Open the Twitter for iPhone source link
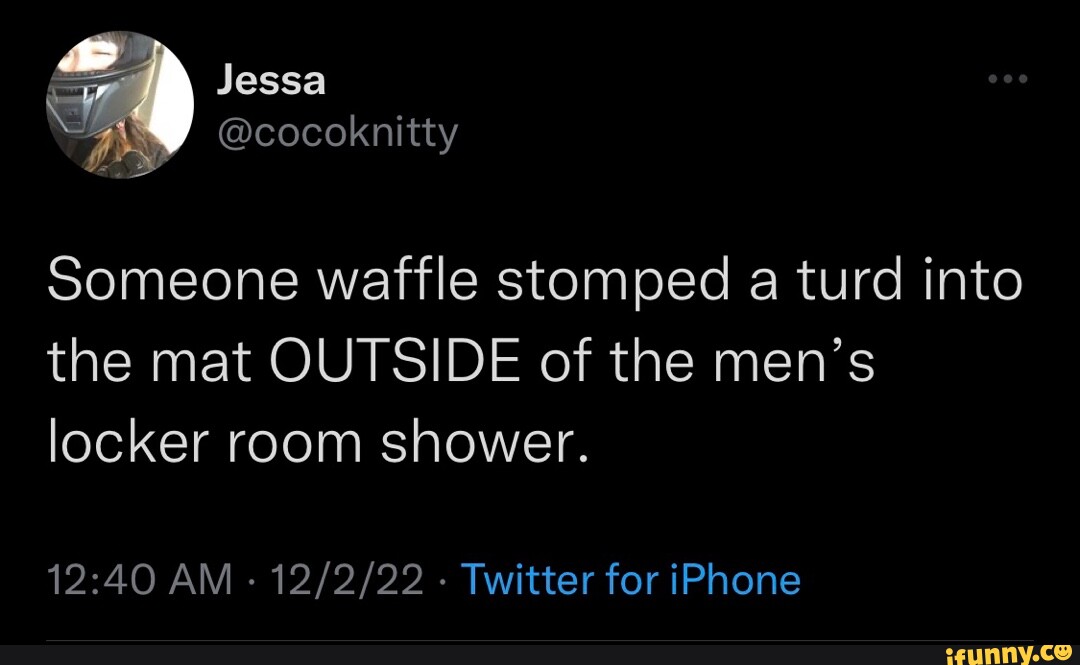Viewport: 1080px width, 665px height. point(630,578)
